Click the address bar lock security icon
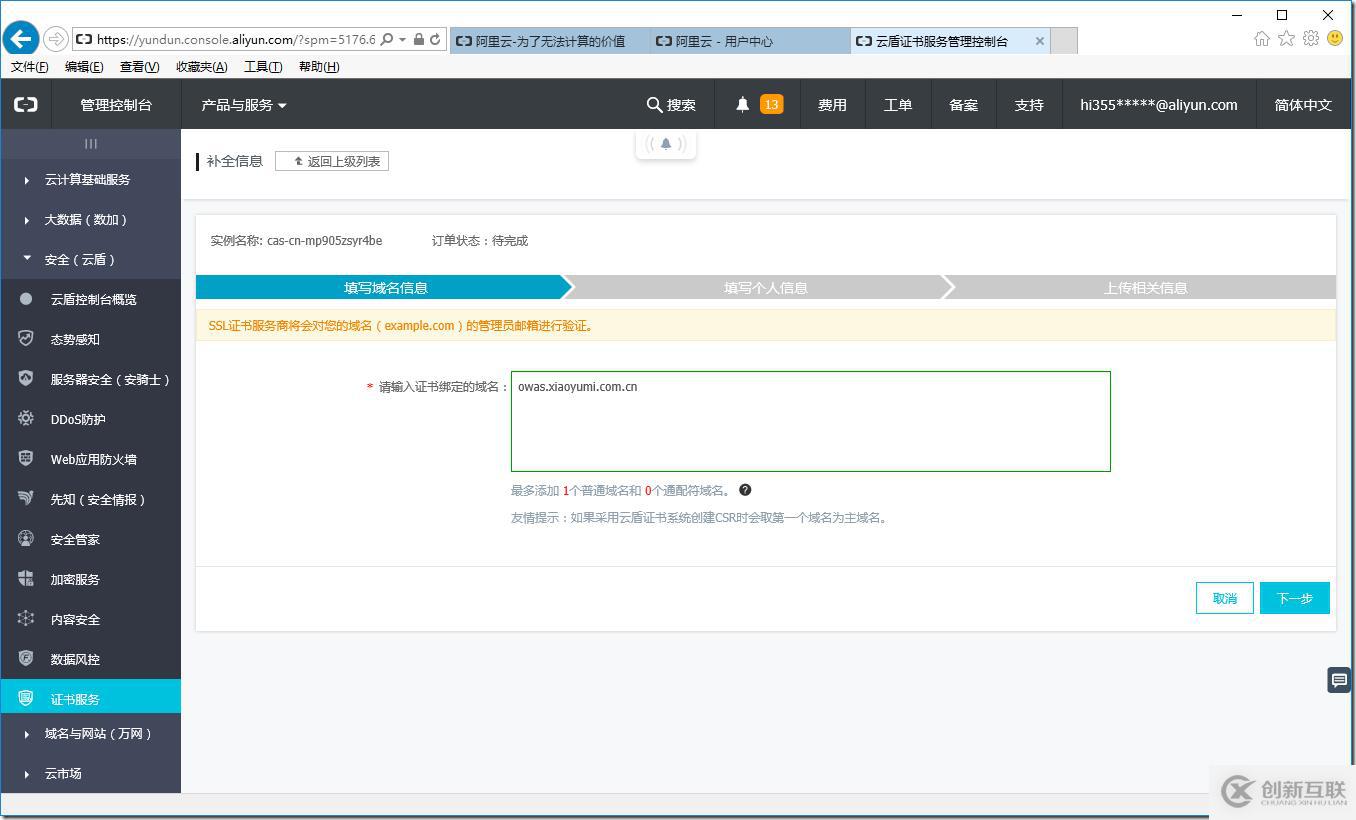Viewport: 1356px width, 820px height. tap(419, 40)
